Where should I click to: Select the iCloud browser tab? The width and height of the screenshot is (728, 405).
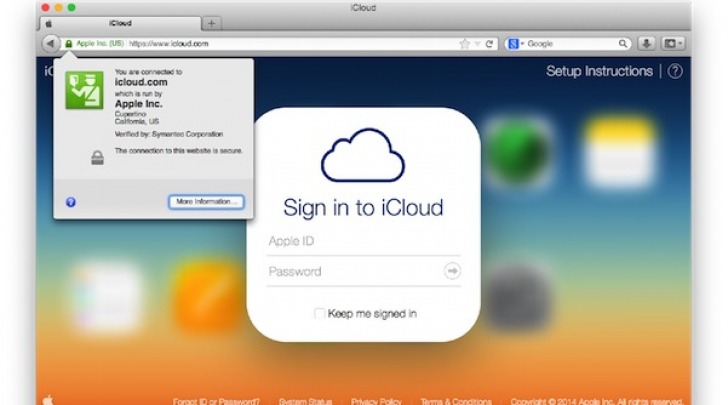tap(121, 23)
